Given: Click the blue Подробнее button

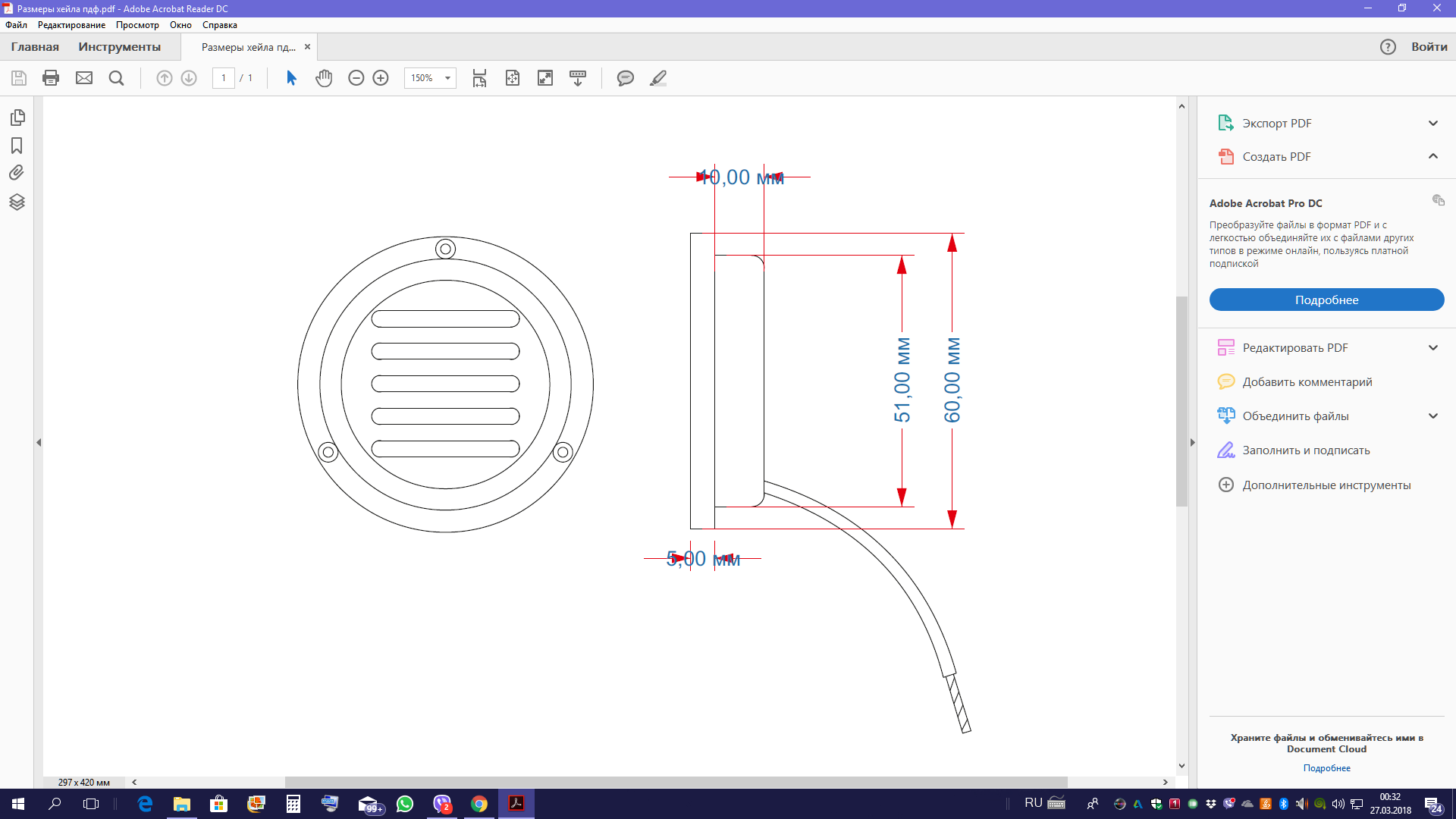Looking at the screenshot, I should click(1326, 300).
